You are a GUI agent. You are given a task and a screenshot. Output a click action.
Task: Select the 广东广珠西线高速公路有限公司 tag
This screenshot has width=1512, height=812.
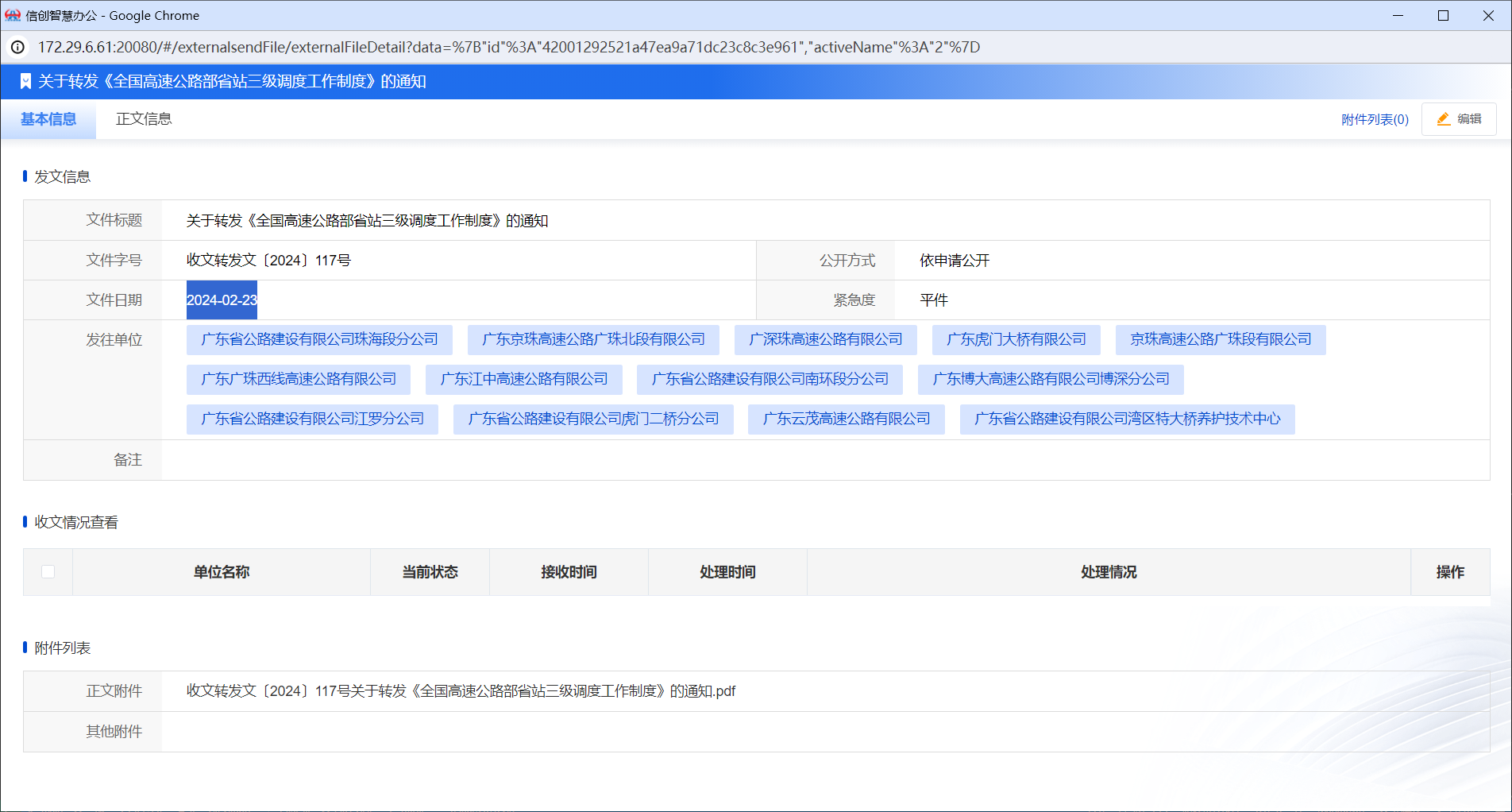point(299,379)
